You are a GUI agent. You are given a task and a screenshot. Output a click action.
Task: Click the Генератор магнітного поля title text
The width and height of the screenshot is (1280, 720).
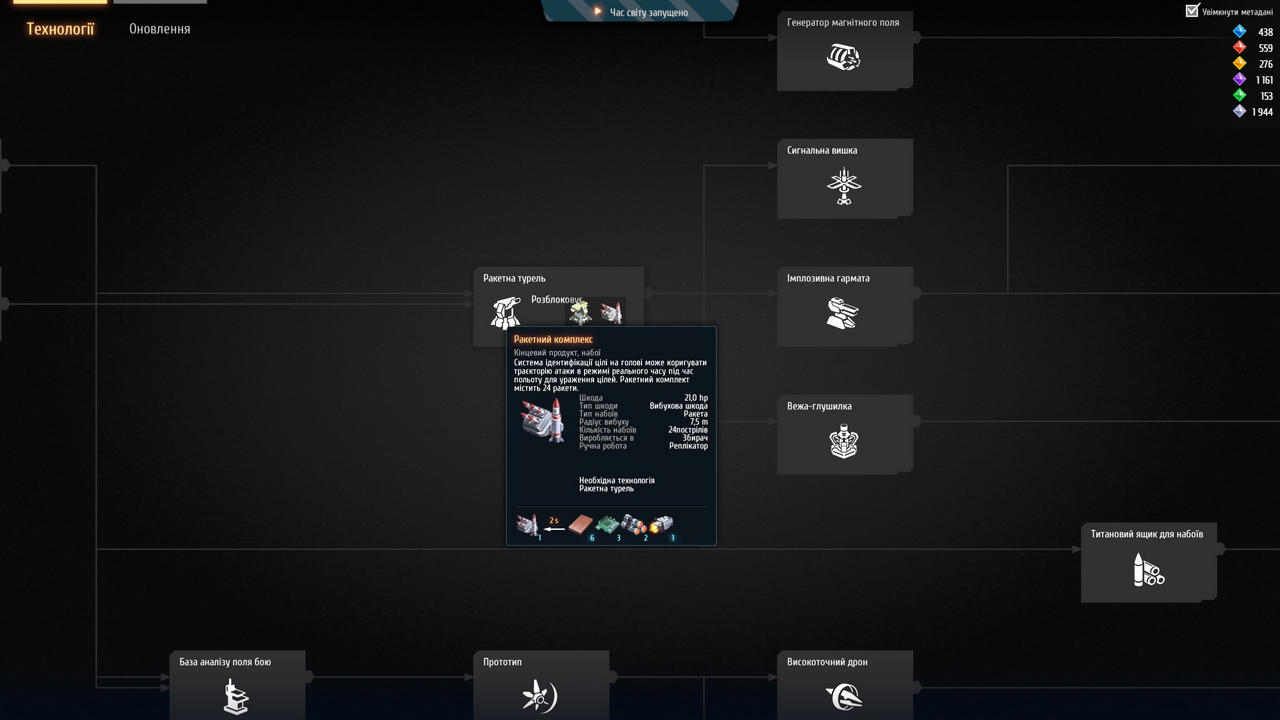tap(843, 22)
